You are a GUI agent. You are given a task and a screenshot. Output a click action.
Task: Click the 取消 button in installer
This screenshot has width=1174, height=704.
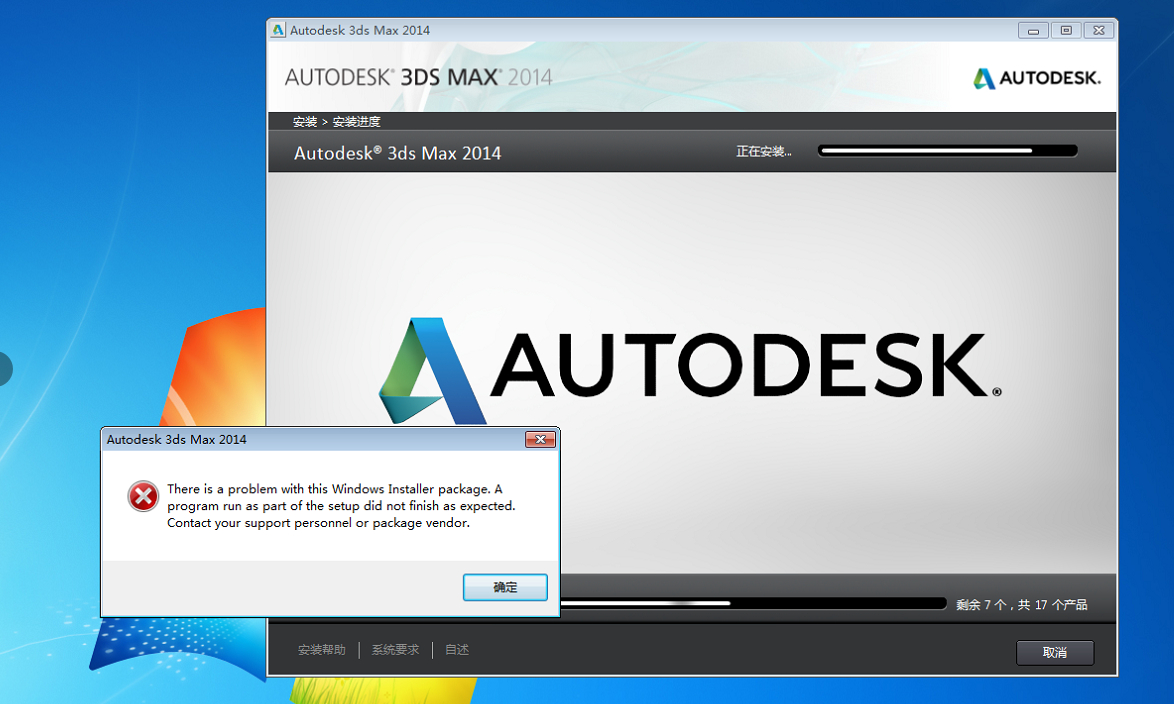pyautogui.click(x=1055, y=652)
